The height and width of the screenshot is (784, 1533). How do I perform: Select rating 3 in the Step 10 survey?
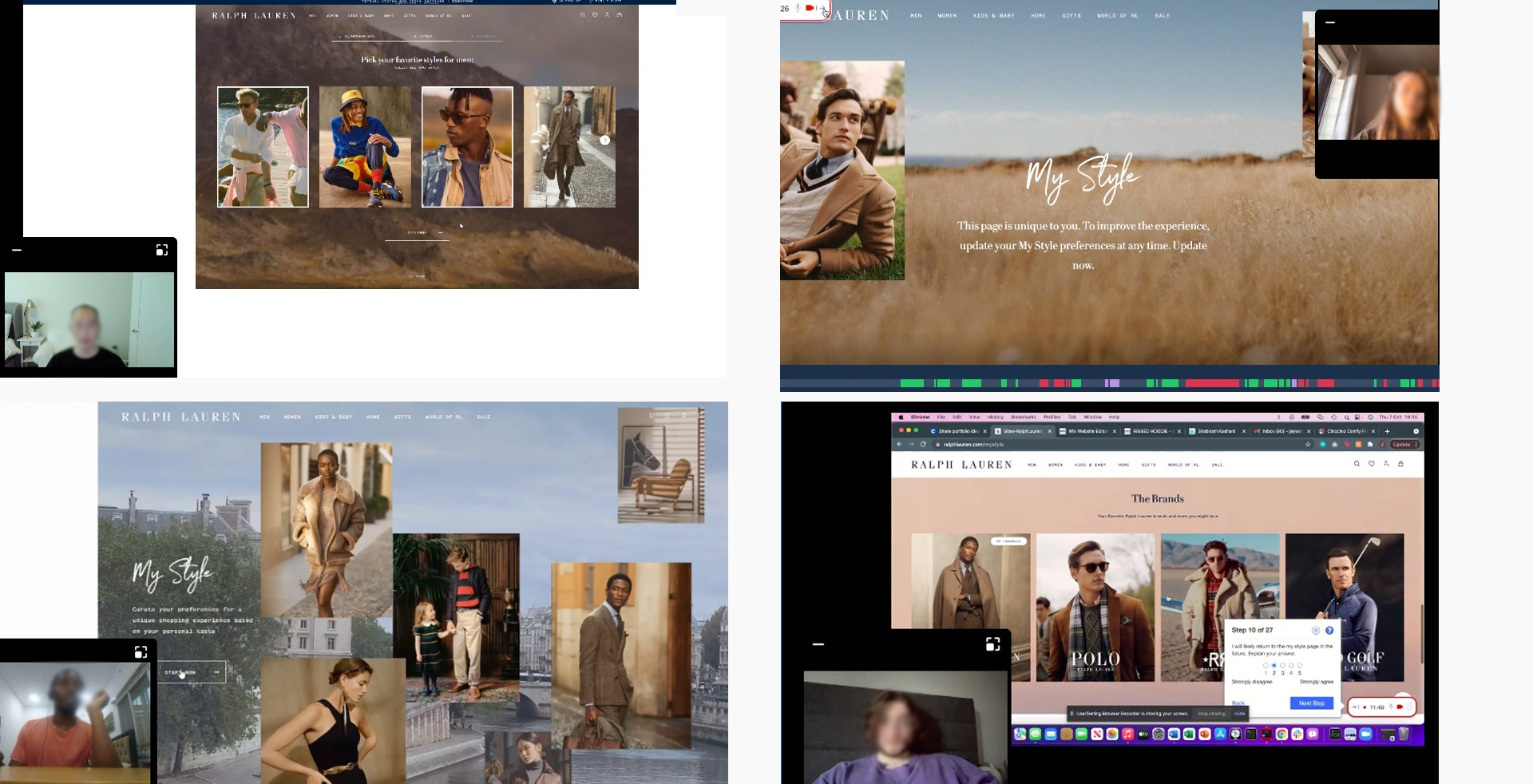(1283, 665)
